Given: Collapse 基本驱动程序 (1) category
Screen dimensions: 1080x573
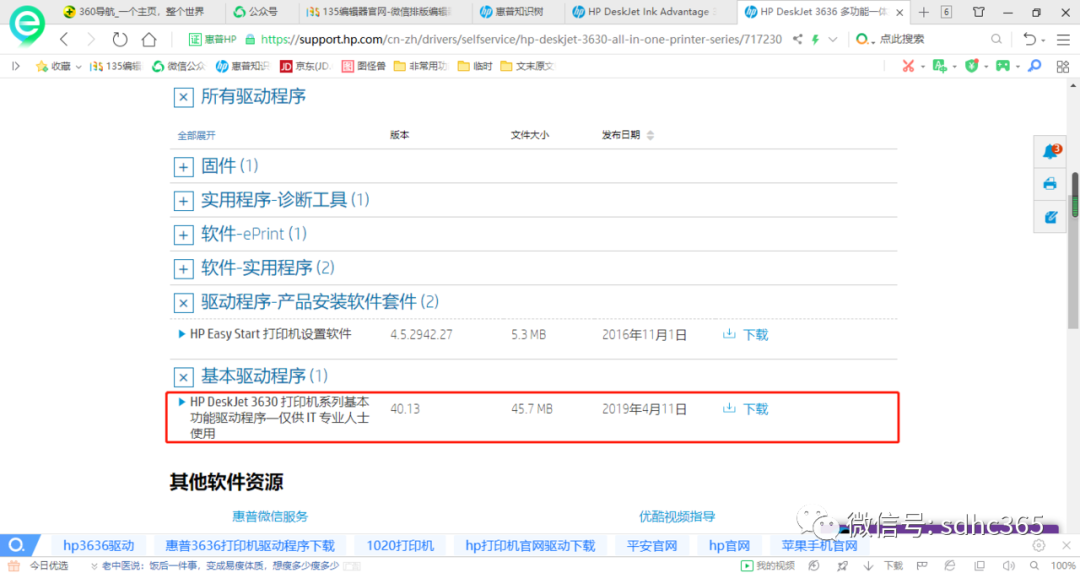Looking at the screenshot, I should coord(183,377).
